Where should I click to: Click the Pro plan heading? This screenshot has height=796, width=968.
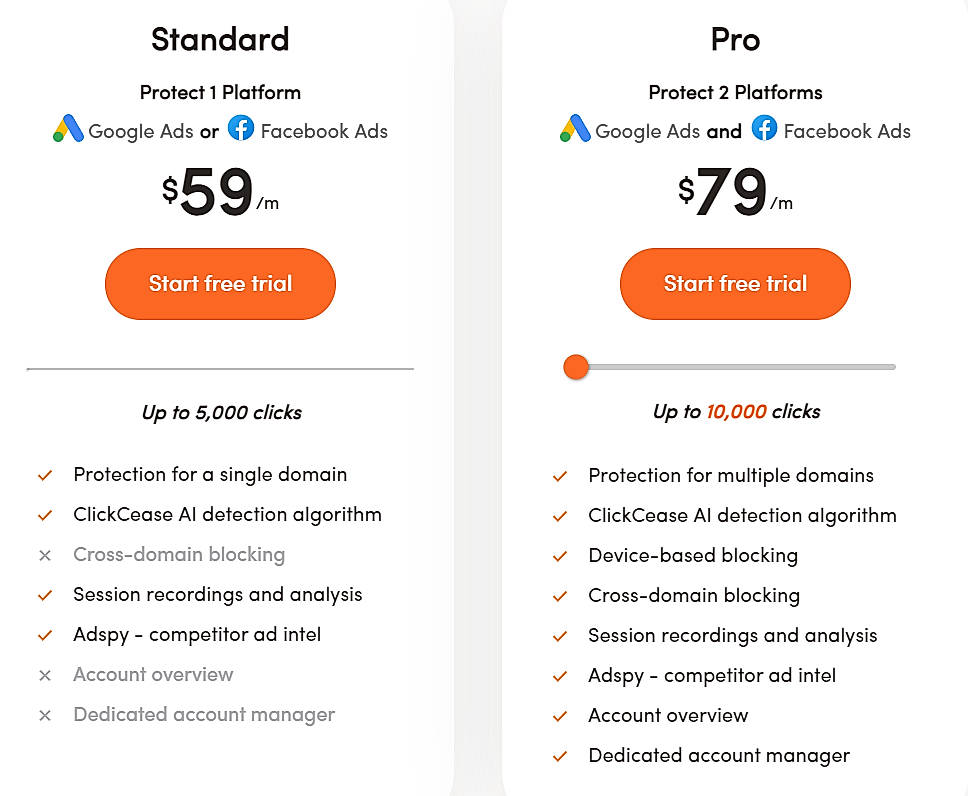click(x=735, y=39)
